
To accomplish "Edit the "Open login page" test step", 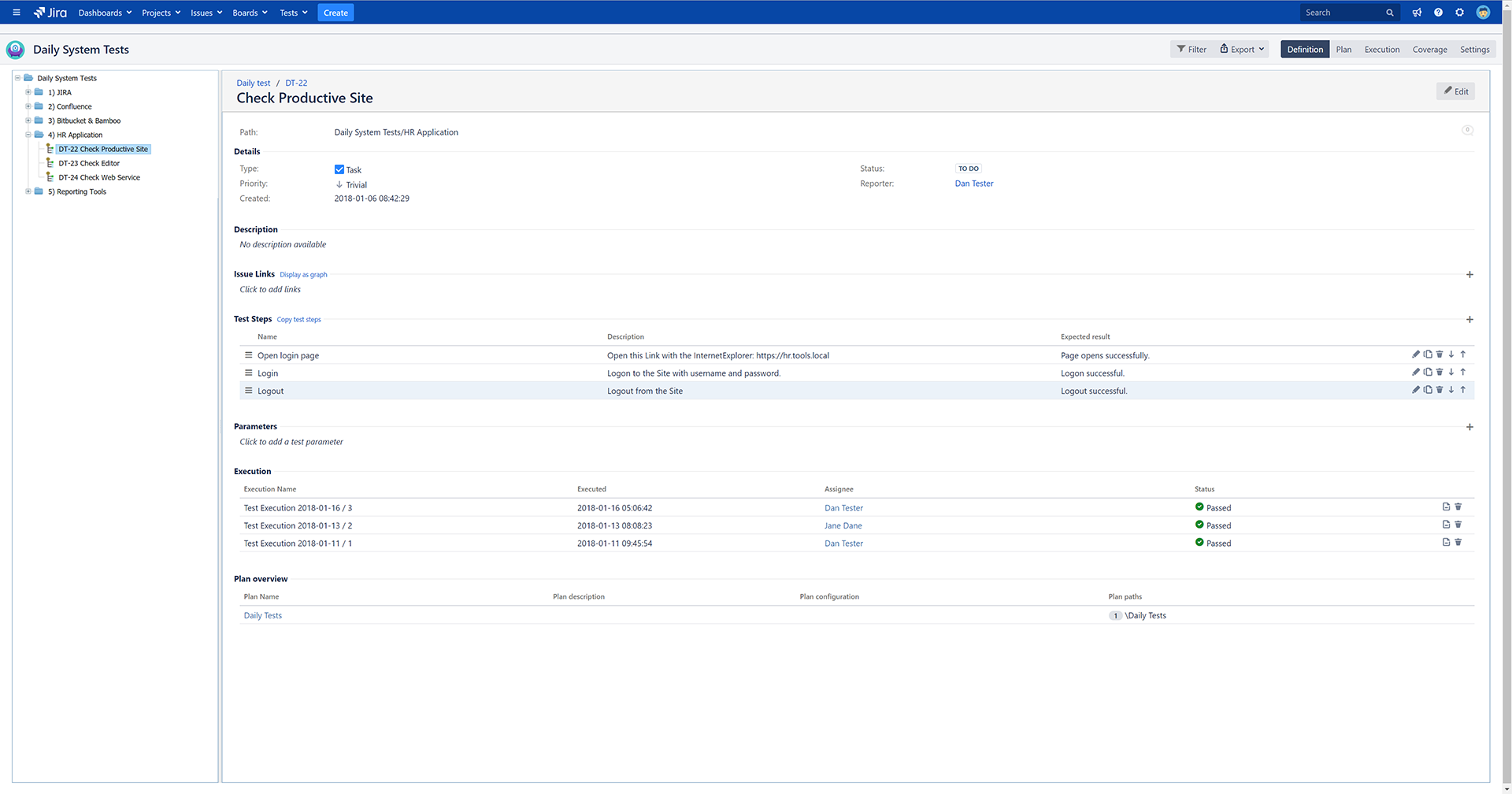I will click(1416, 354).
